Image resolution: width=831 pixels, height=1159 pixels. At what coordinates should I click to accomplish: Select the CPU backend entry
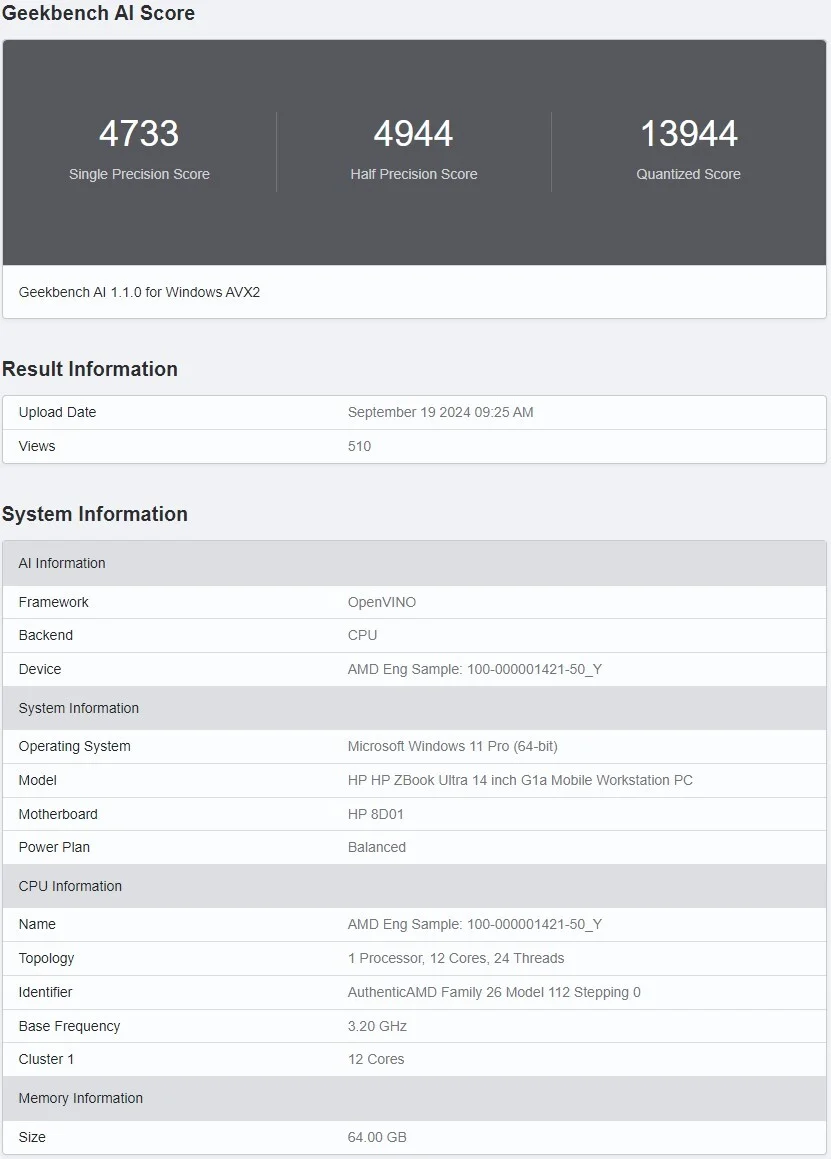362,635
